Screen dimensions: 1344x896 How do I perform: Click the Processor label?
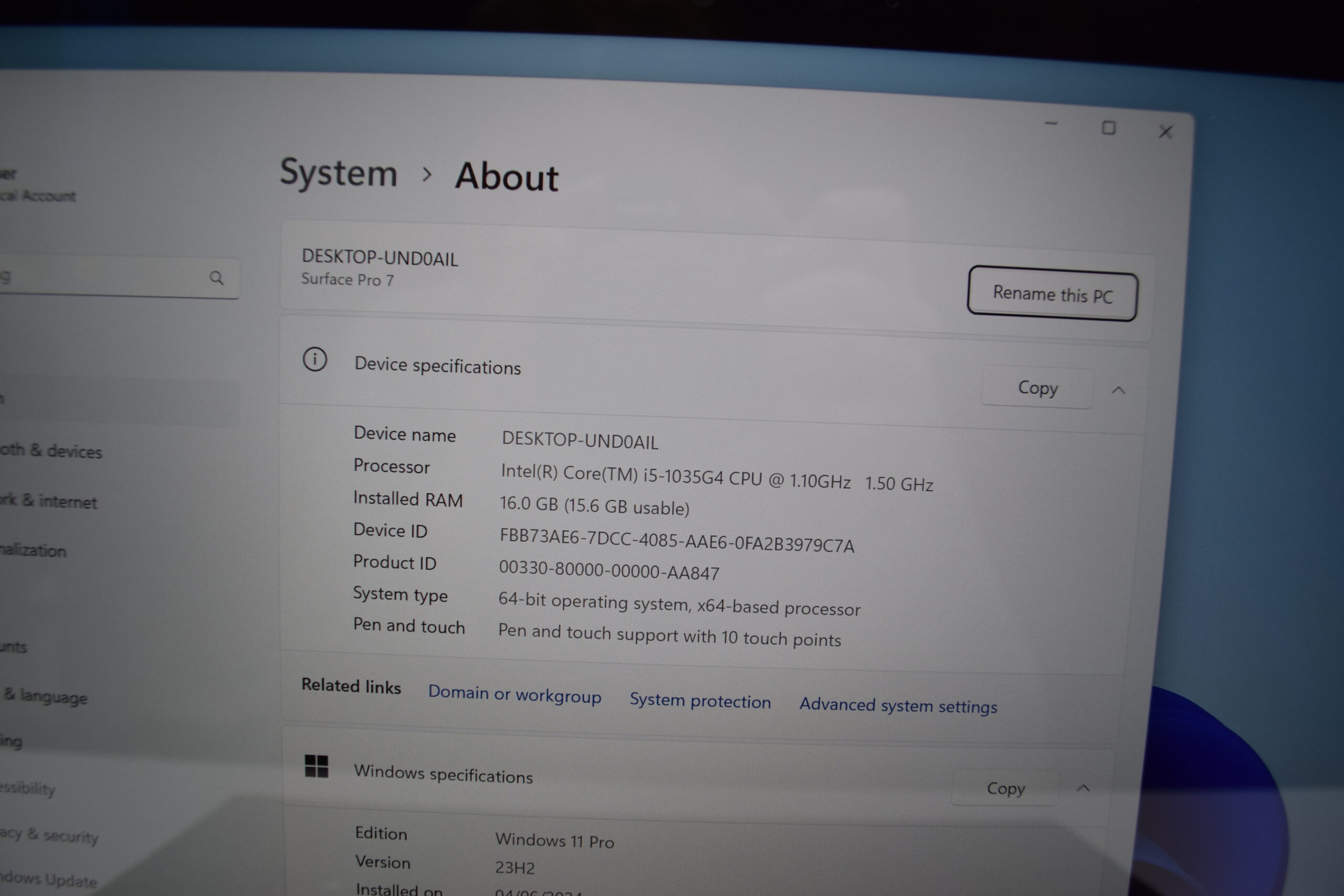click(x=392, y=466)
